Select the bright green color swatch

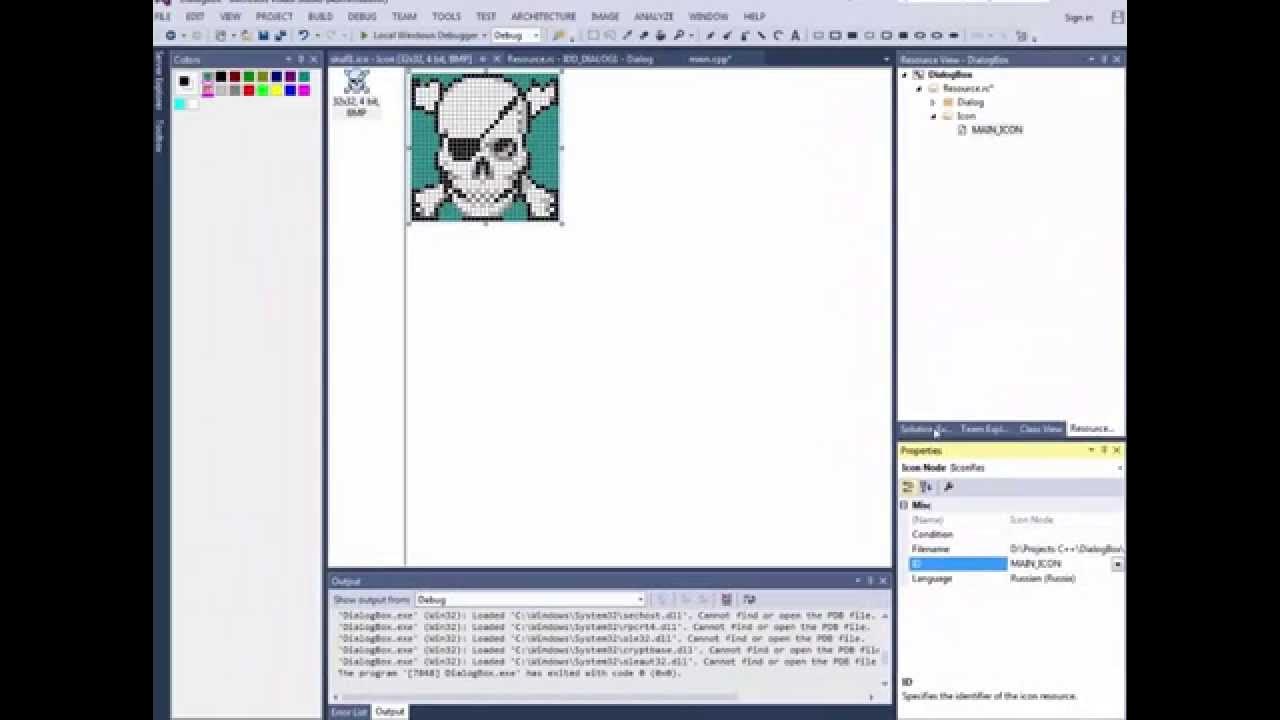[x=263, y=91]
